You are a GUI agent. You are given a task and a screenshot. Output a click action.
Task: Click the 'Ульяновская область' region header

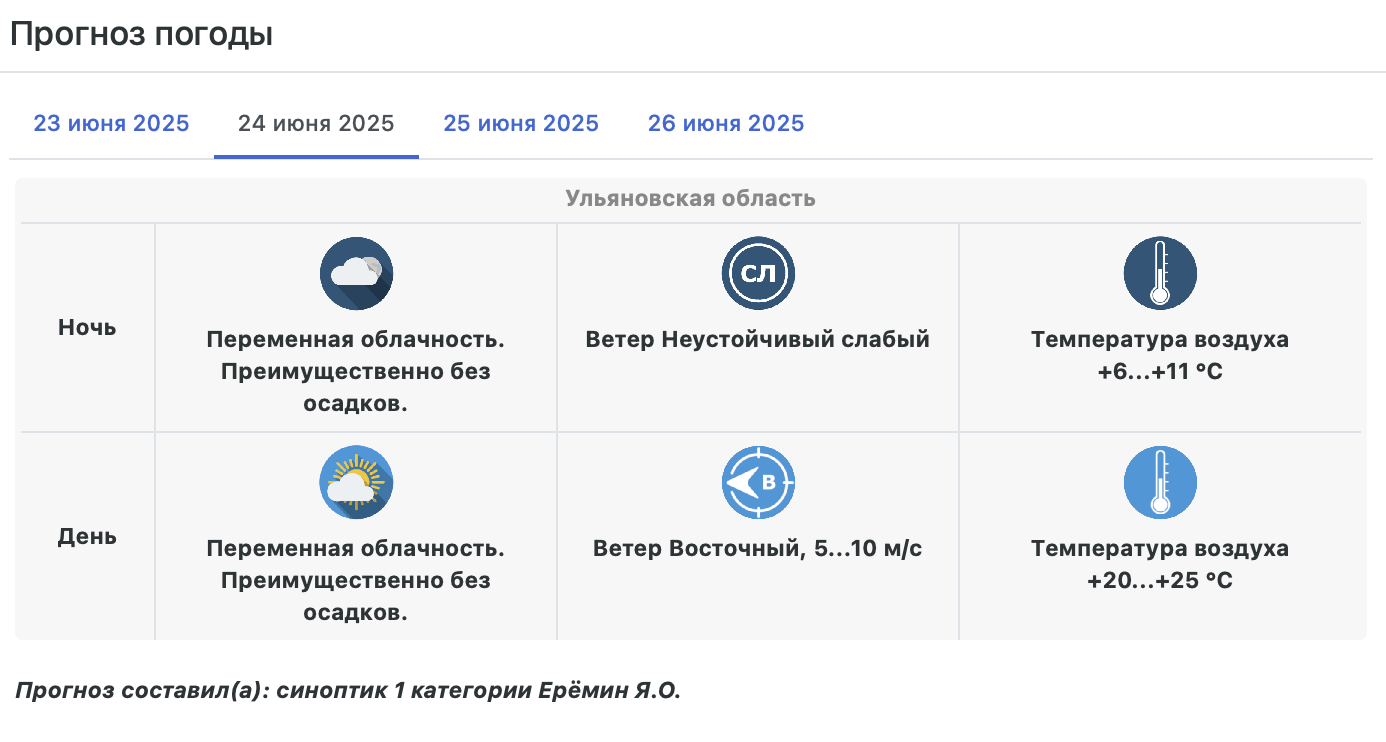(x=690, y=199)
